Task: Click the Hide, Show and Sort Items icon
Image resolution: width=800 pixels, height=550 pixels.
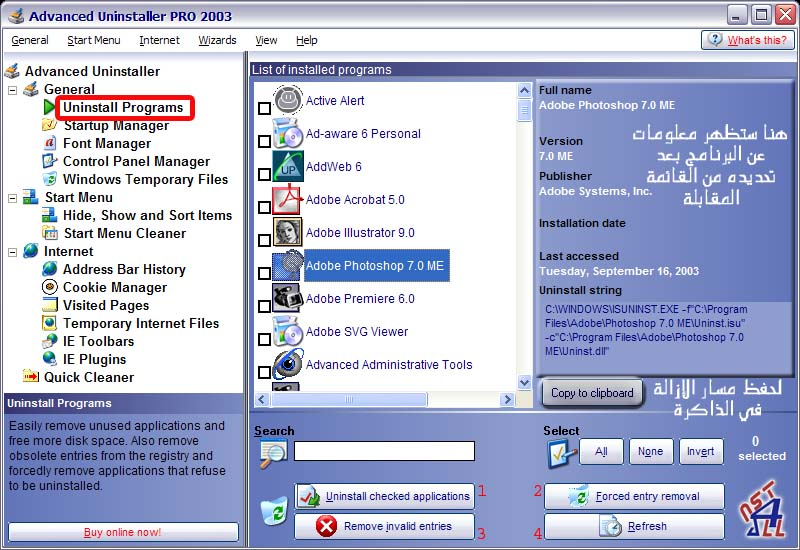Action: [x=49, y=215]
